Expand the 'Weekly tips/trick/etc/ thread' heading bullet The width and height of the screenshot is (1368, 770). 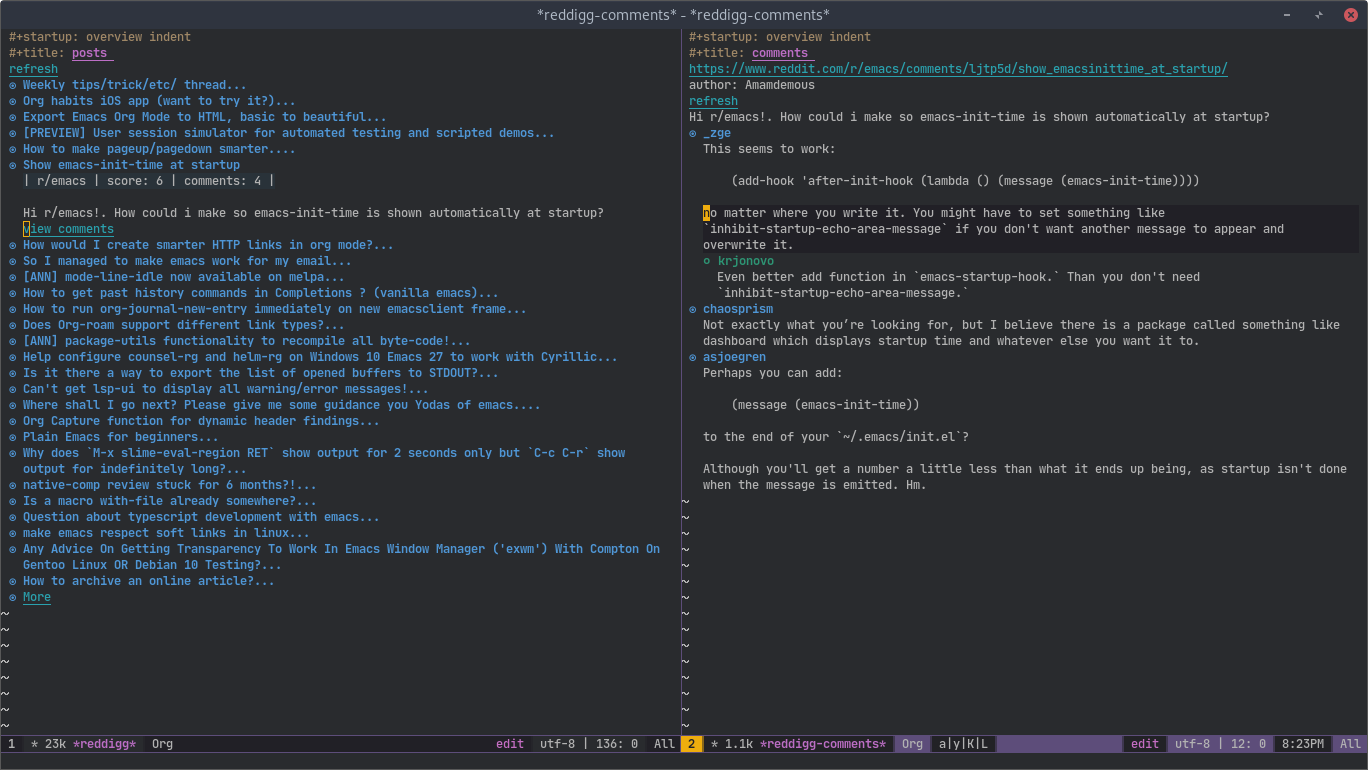tap(13, 85)
